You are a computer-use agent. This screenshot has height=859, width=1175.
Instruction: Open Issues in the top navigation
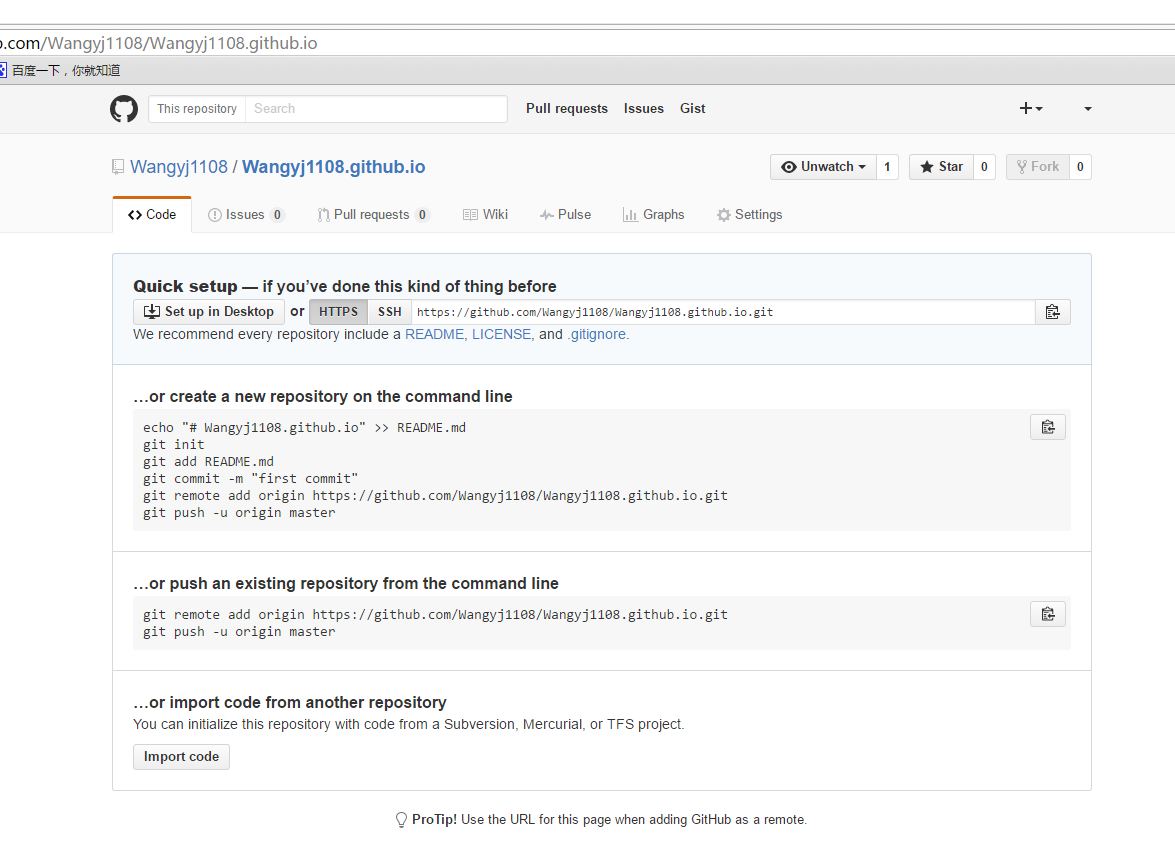(644, 109)
